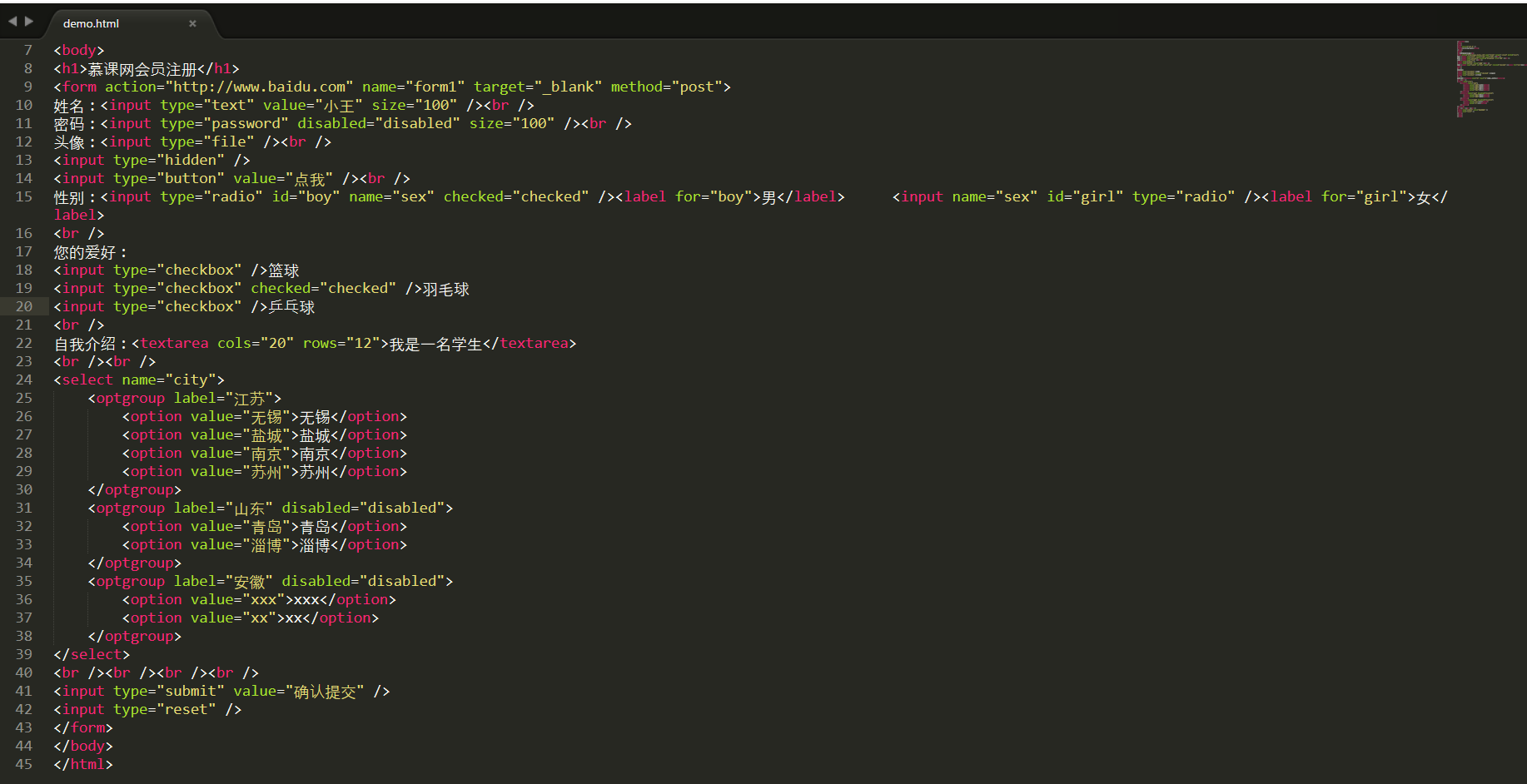Image resolution: width=1527 pixels, height=784 pixels.
Task: Click the minimap code overview
Action: click(x=1490, y=79)
